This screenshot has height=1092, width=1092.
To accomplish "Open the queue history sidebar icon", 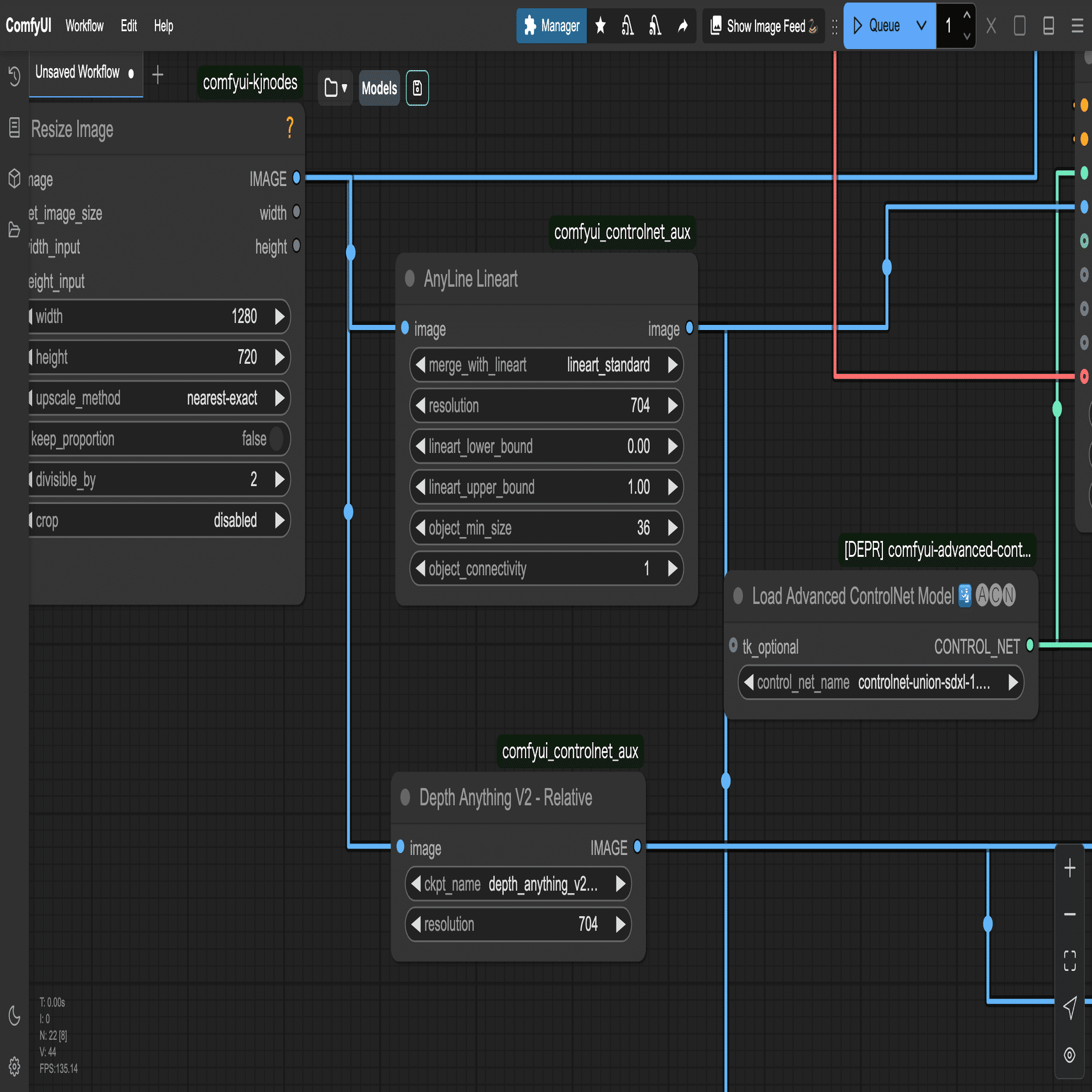I will tap(14, 76).
